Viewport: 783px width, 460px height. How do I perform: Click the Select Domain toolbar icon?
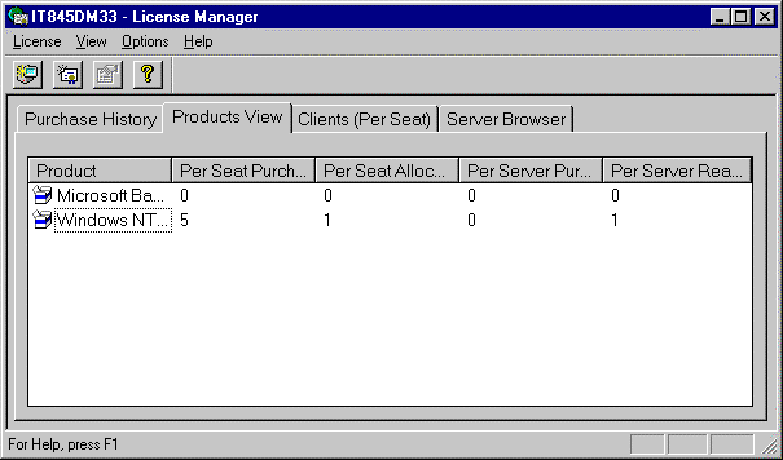pos(27,75)
